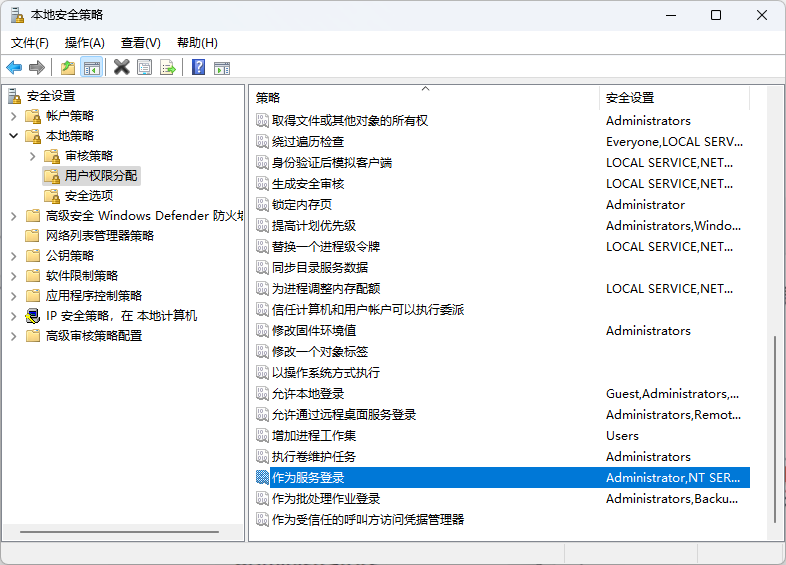Click the Delete X toolbar icon
Screen dimensions: 786x565
point(122,68)
